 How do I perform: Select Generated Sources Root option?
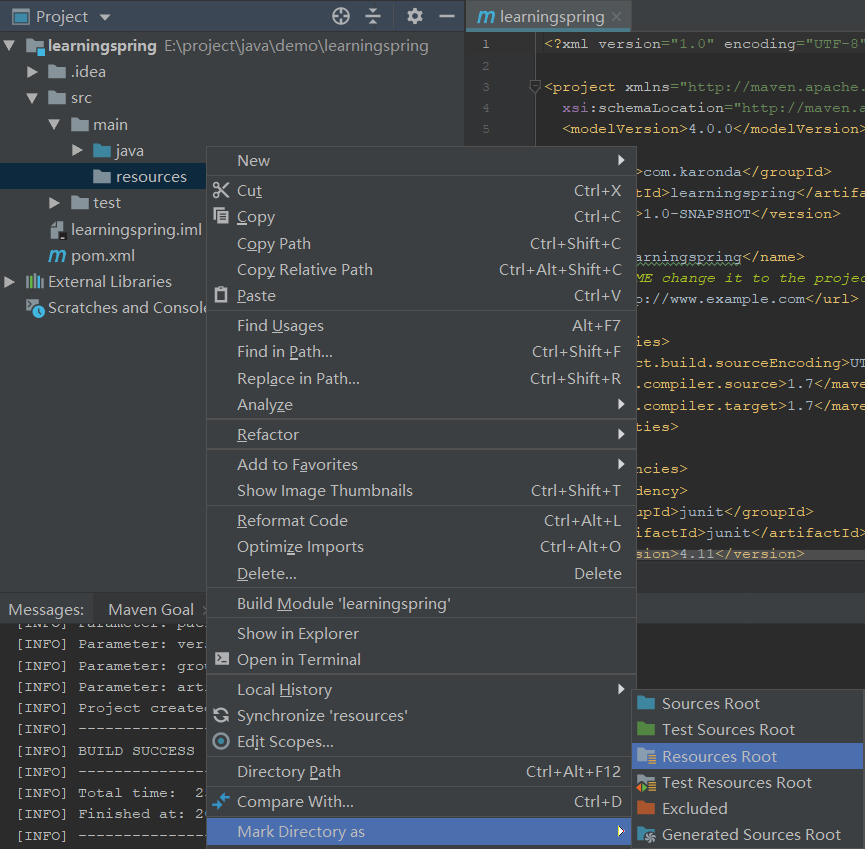[x=751, y=834]
